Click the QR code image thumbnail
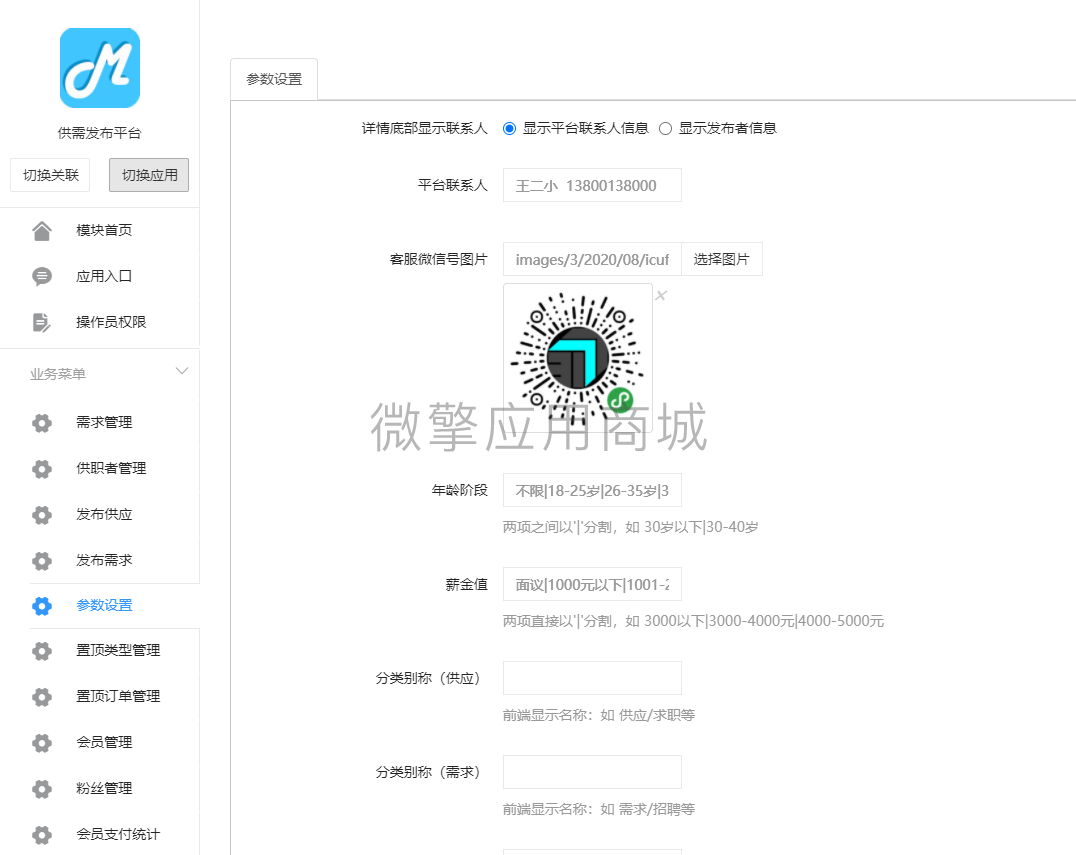The height and width of the screenshot is (855, 1076). [578, 358]
